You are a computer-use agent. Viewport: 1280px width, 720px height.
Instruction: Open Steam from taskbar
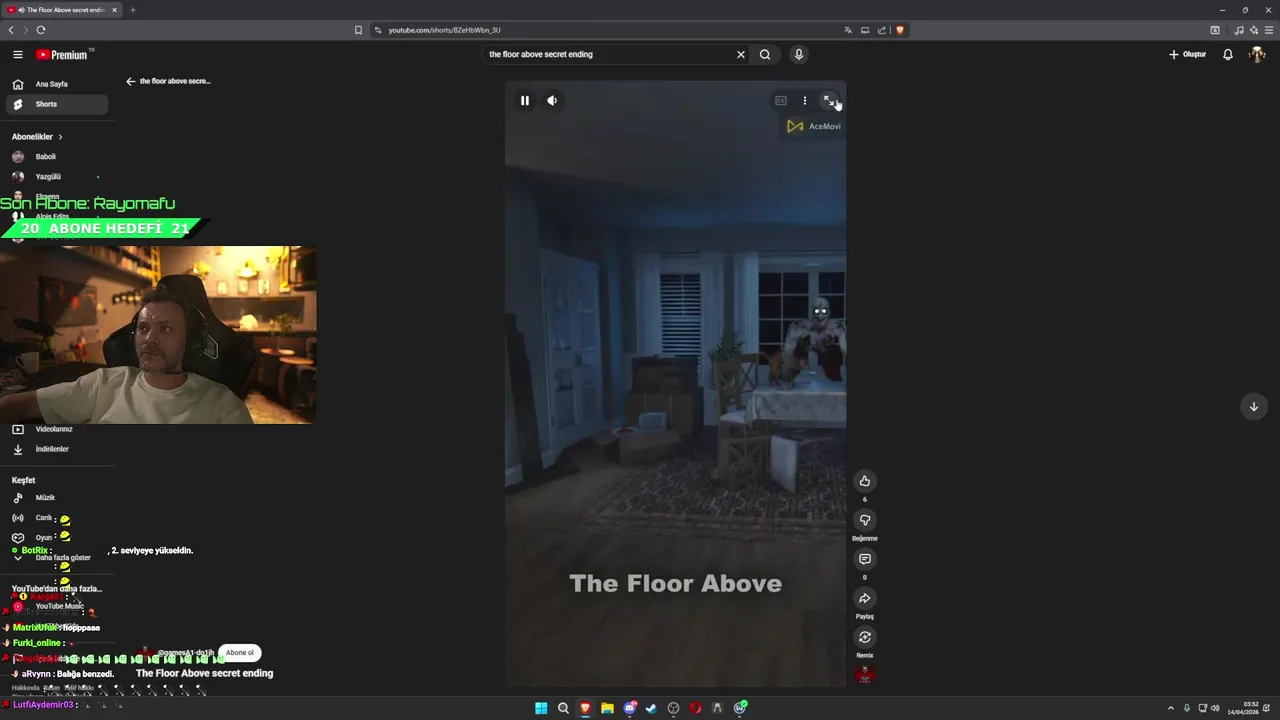tap(651, 708)
